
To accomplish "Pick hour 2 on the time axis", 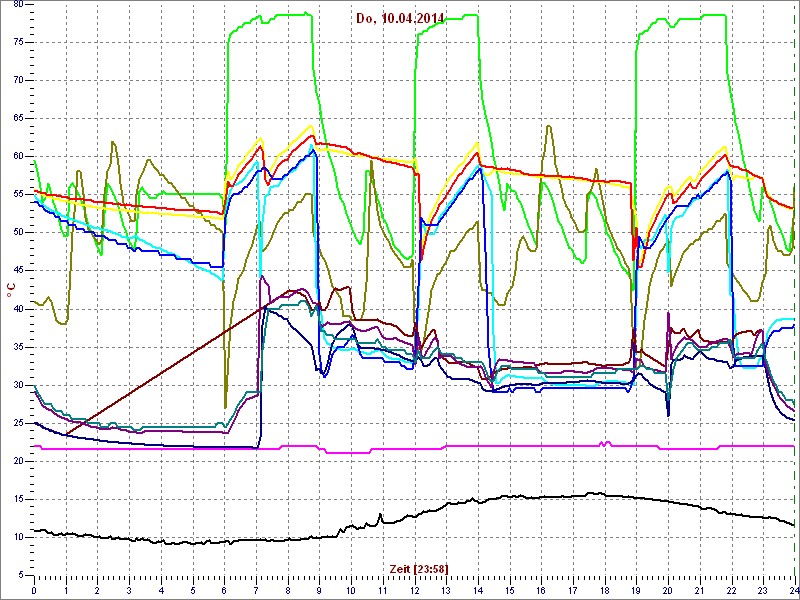I will pyautogui.click(x=97, y=591).
